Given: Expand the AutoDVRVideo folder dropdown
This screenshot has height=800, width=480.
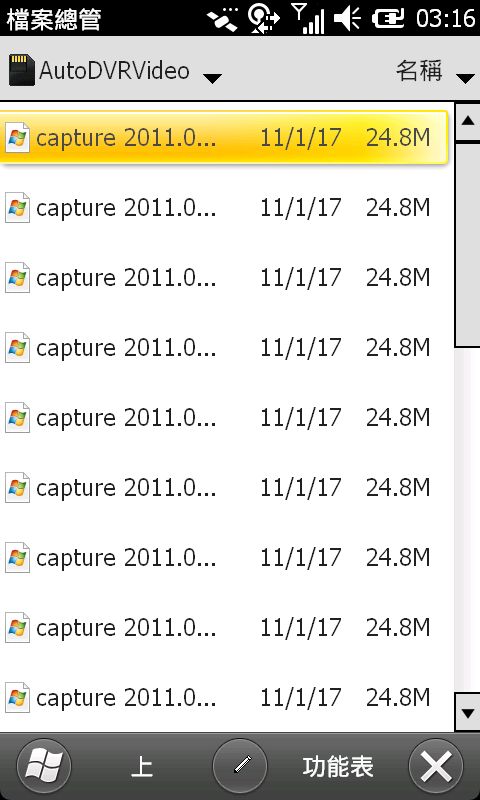Looking at the screenshot, I should coord(212,78).
